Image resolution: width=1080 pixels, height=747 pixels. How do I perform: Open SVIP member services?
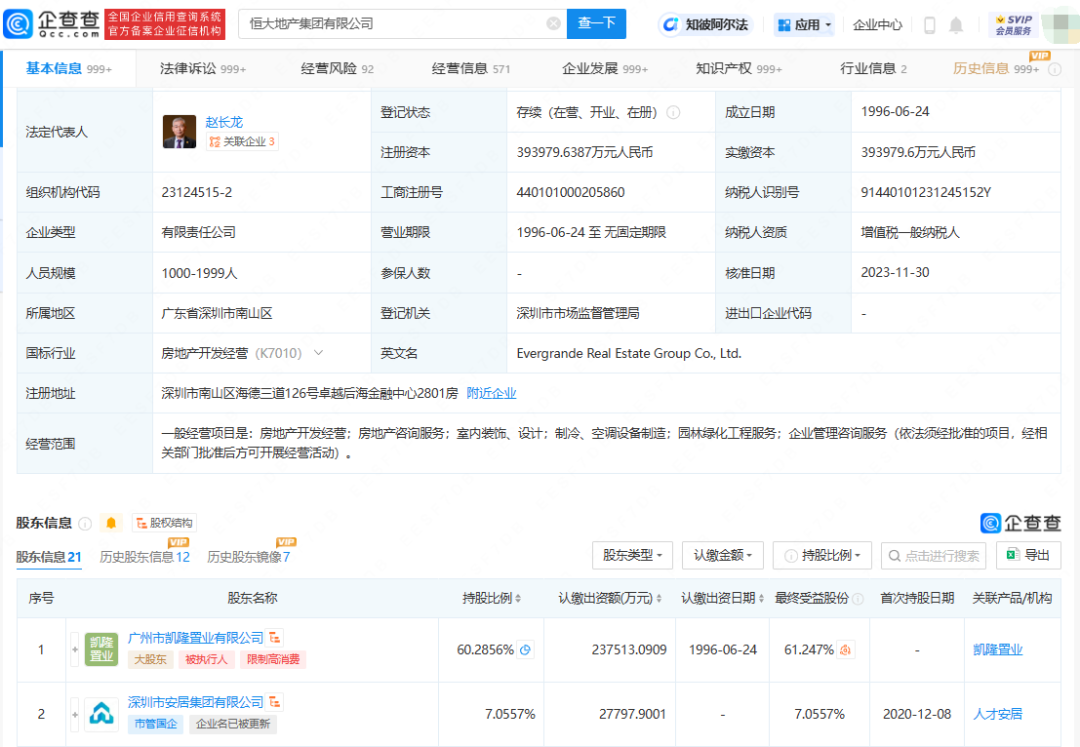click(x=1014, y=25)
